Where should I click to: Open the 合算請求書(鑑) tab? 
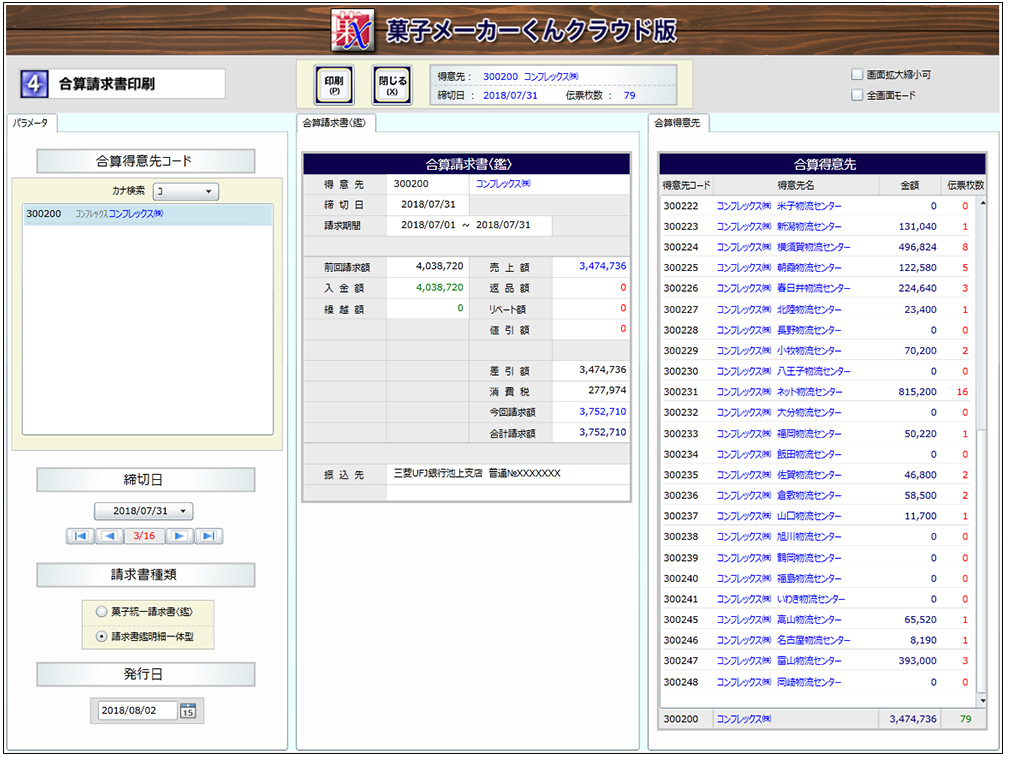click(336, 123)
